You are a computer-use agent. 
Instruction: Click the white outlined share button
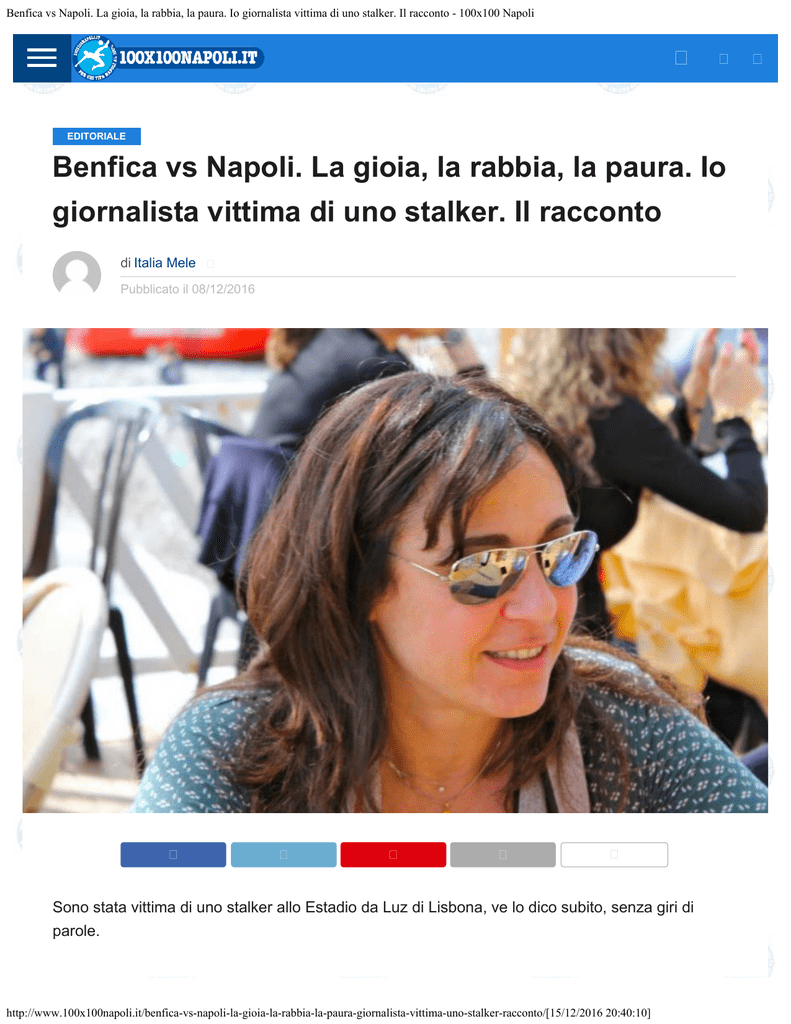614,854
